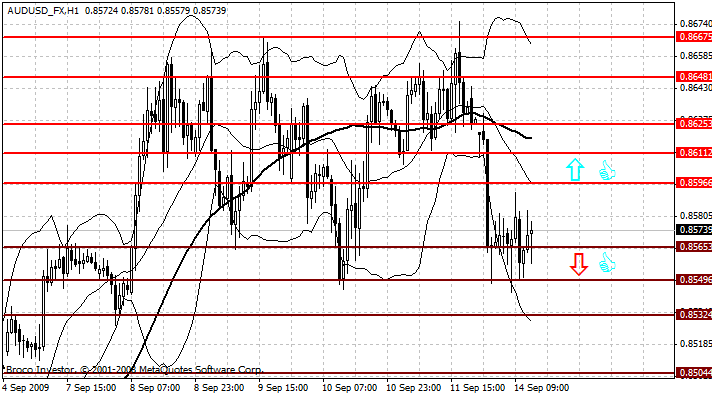Click the red down arrow icon
The width and height of the screenshot is (712, 395).
pyautogui.click(x=579, y=264)
